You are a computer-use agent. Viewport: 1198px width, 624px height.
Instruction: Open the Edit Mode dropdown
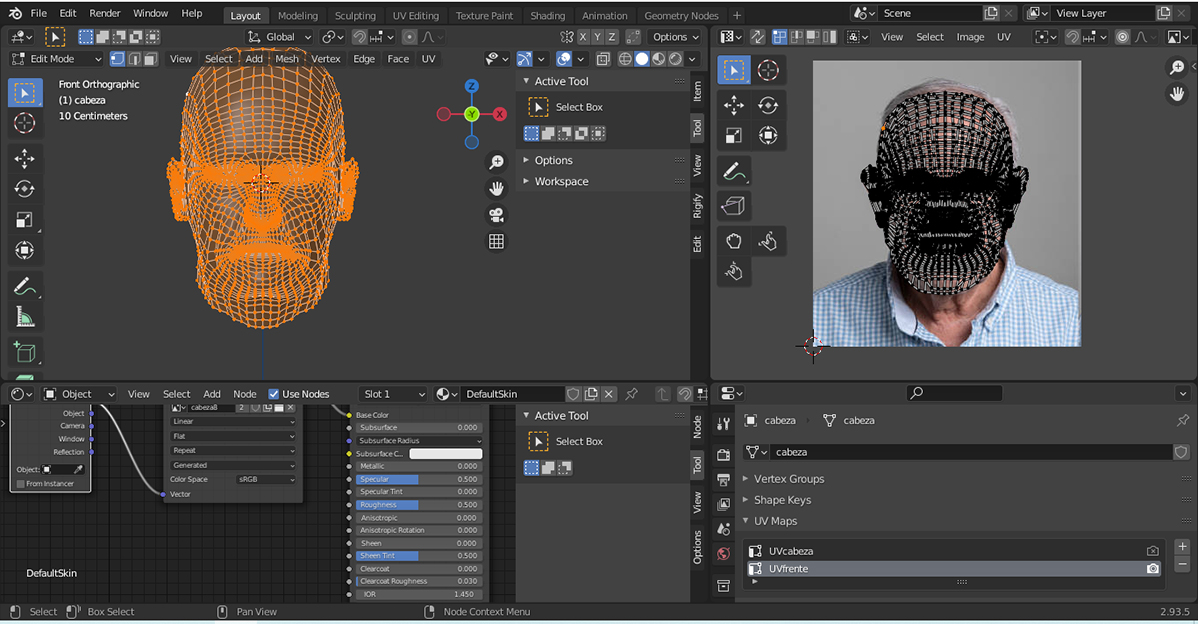point(57,59)
